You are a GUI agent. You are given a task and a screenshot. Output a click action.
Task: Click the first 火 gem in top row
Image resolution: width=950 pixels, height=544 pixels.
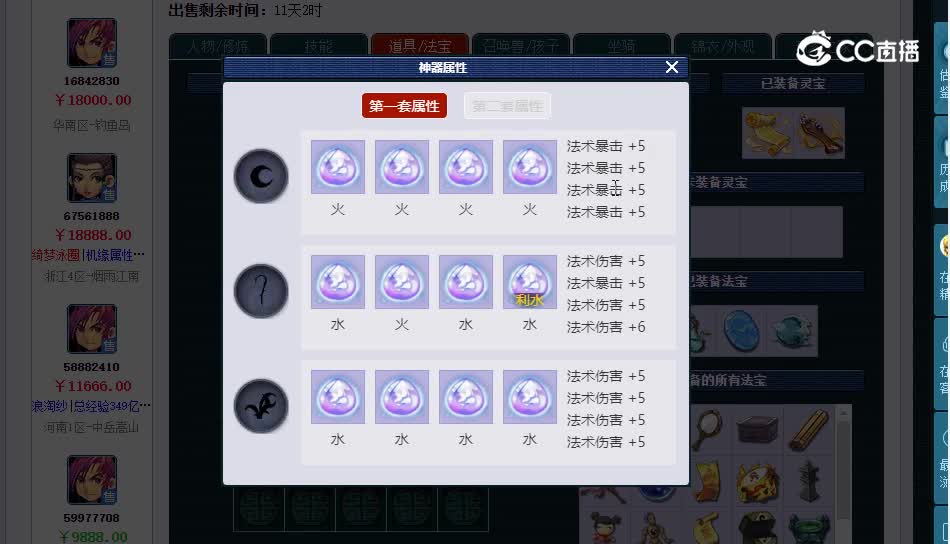tap(337, 167)
